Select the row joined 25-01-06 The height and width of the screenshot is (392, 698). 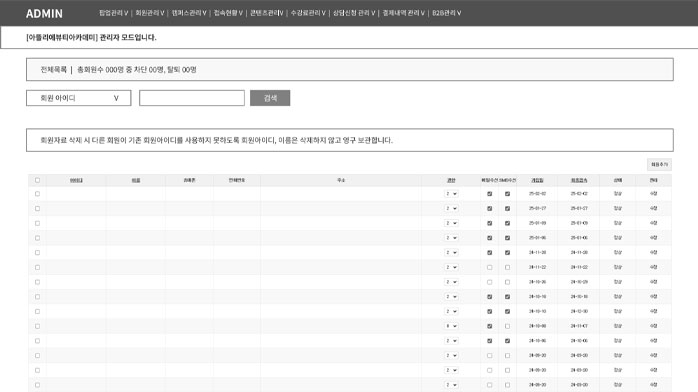coord(37,238)
